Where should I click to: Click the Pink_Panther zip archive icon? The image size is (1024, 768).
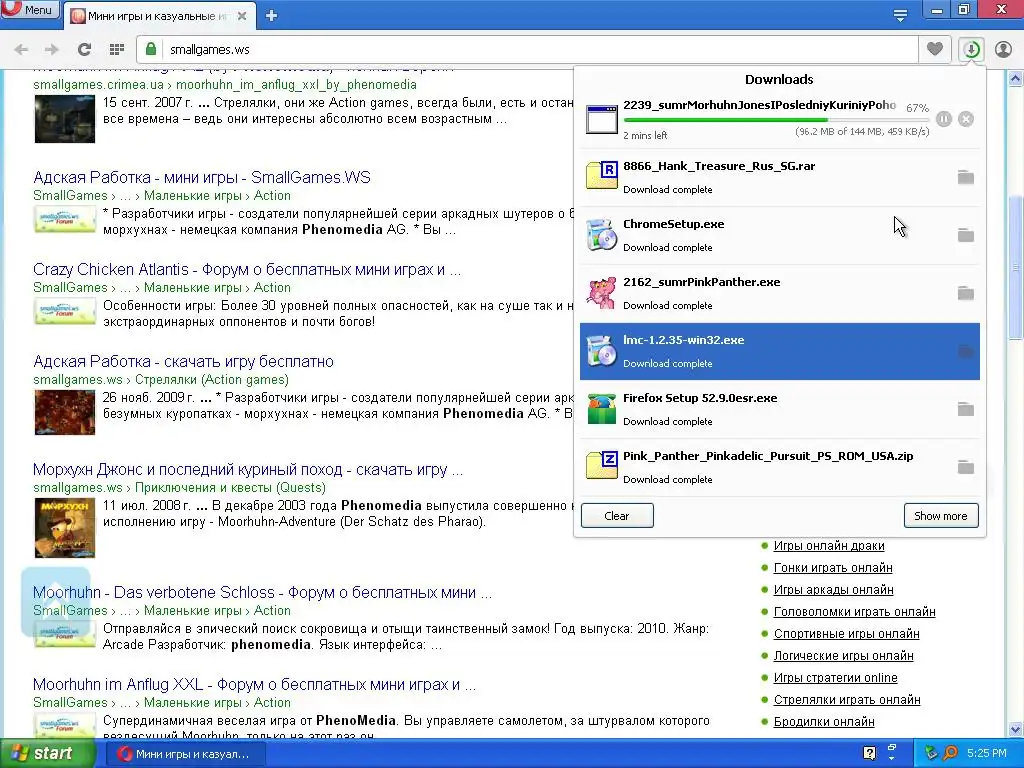click(x=601, y=466)
